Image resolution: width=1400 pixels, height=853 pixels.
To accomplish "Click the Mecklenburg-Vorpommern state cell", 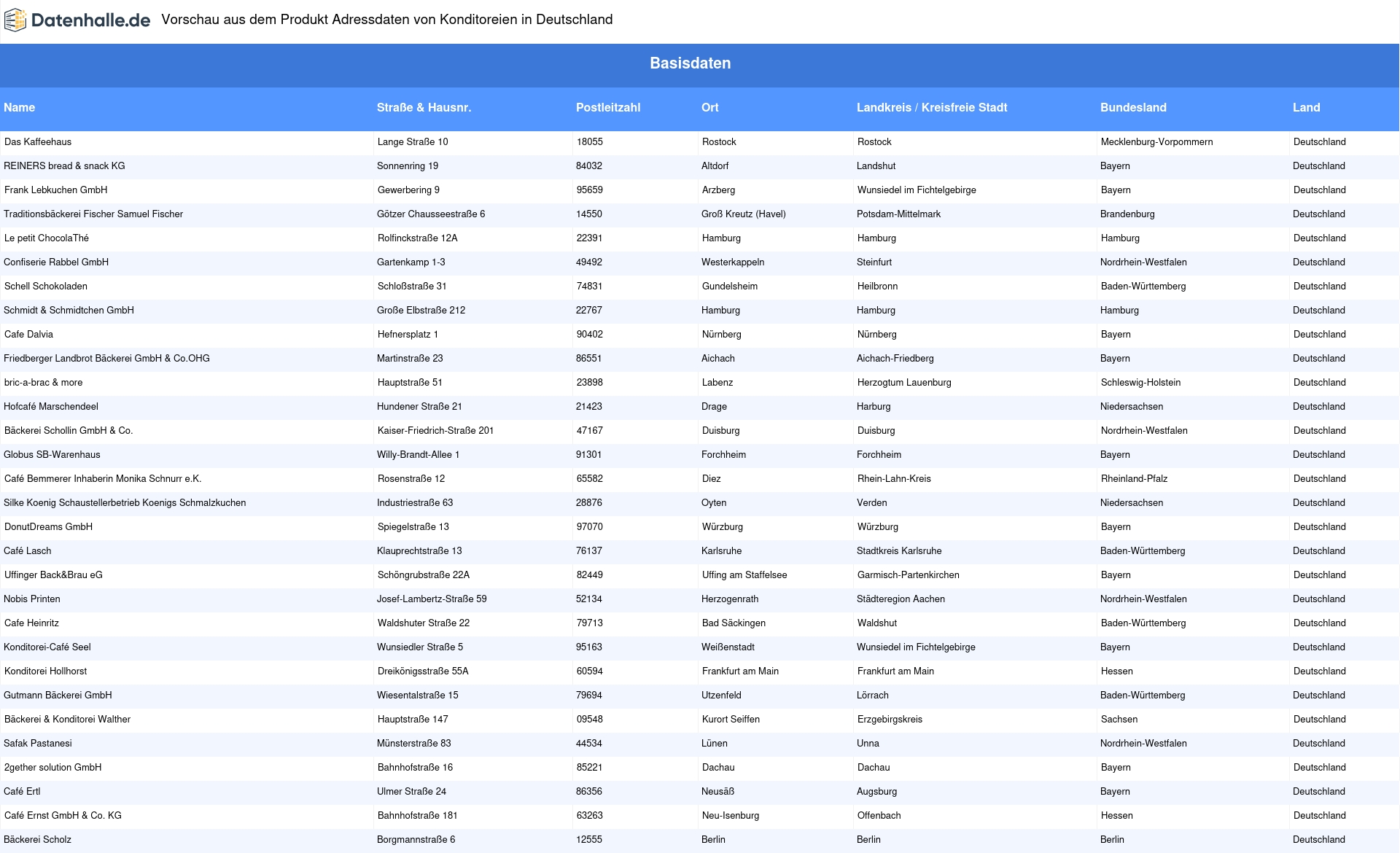I will click(1157, 142).
